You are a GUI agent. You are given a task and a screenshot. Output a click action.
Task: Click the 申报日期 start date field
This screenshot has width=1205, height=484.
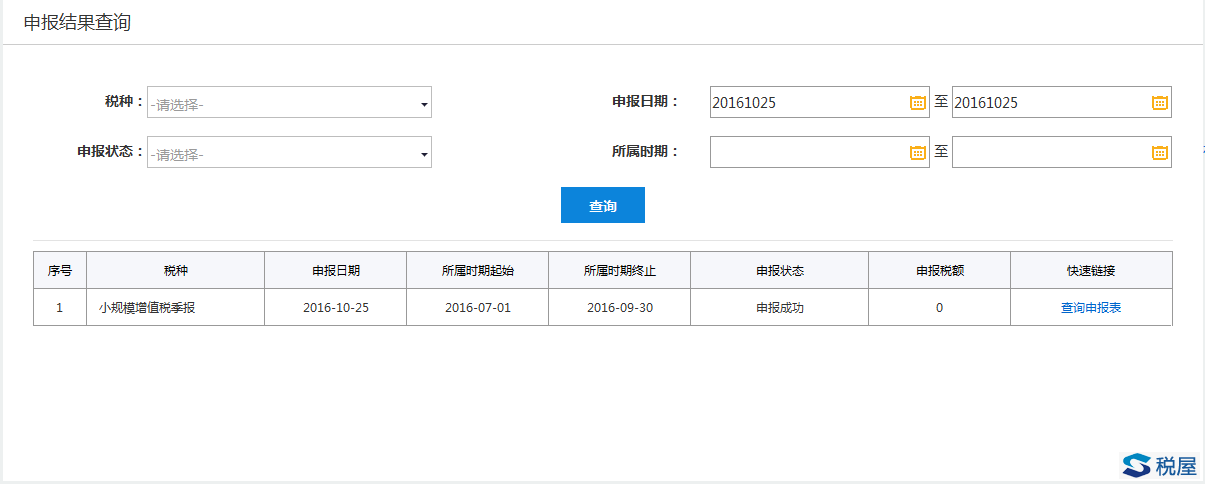[x=805, y=102]
